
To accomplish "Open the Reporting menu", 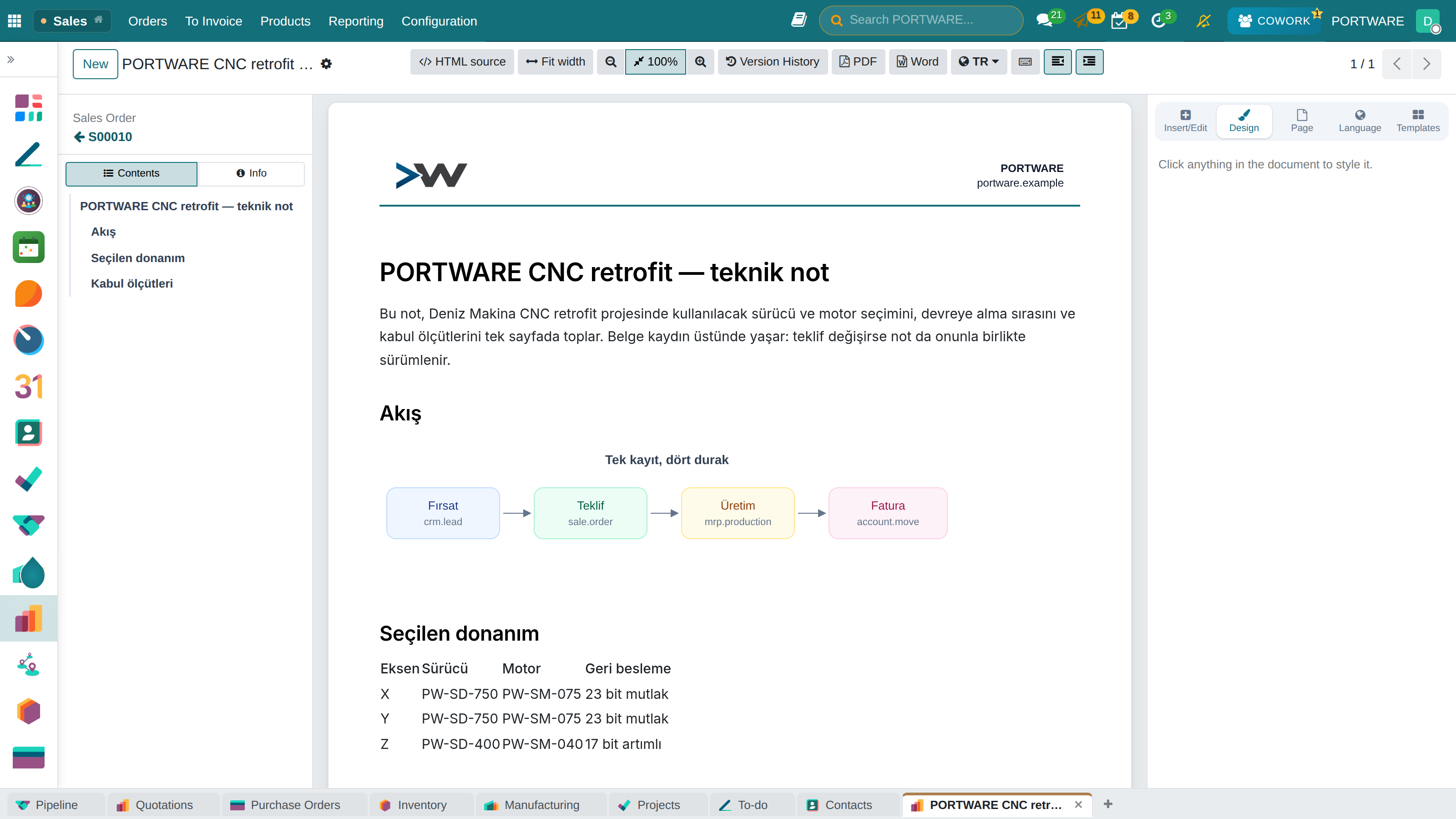I will 355,21.
